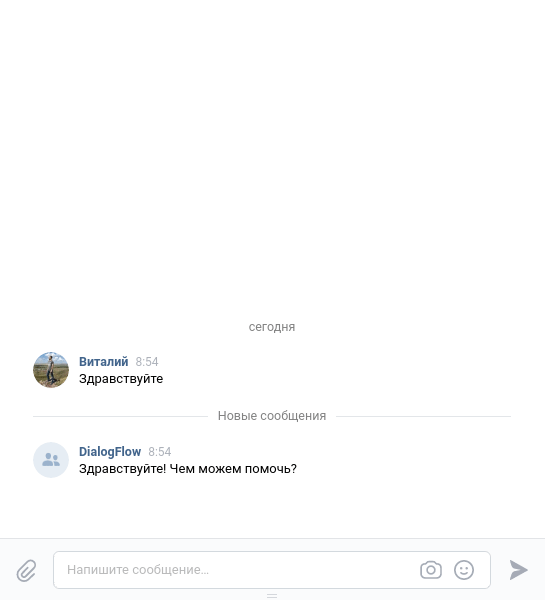Grab the resize grip below the input
Screen dimensions: 545x600
272,596
